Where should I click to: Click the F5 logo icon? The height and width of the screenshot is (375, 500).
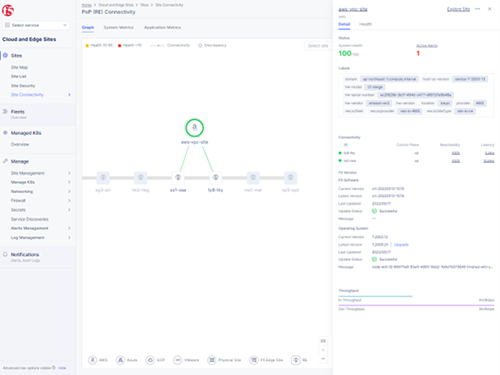[8, 11]
